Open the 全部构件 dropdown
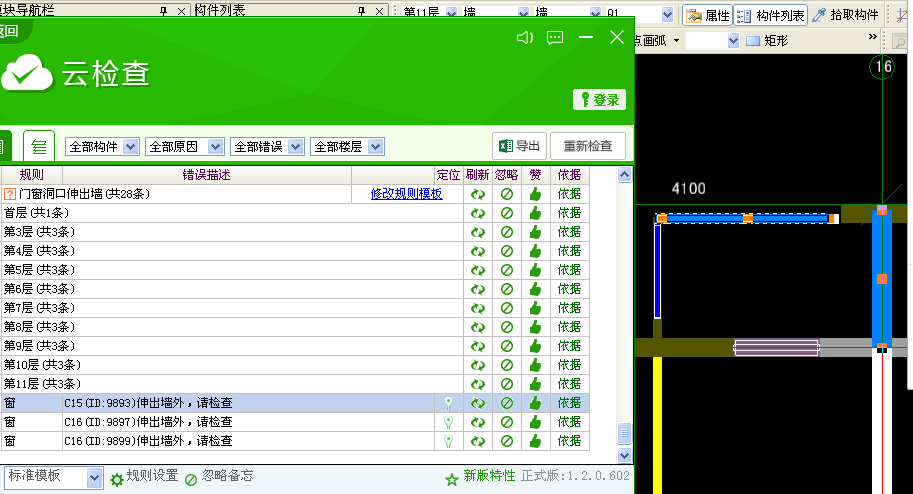913x494 pixels. tap(102, 147)
